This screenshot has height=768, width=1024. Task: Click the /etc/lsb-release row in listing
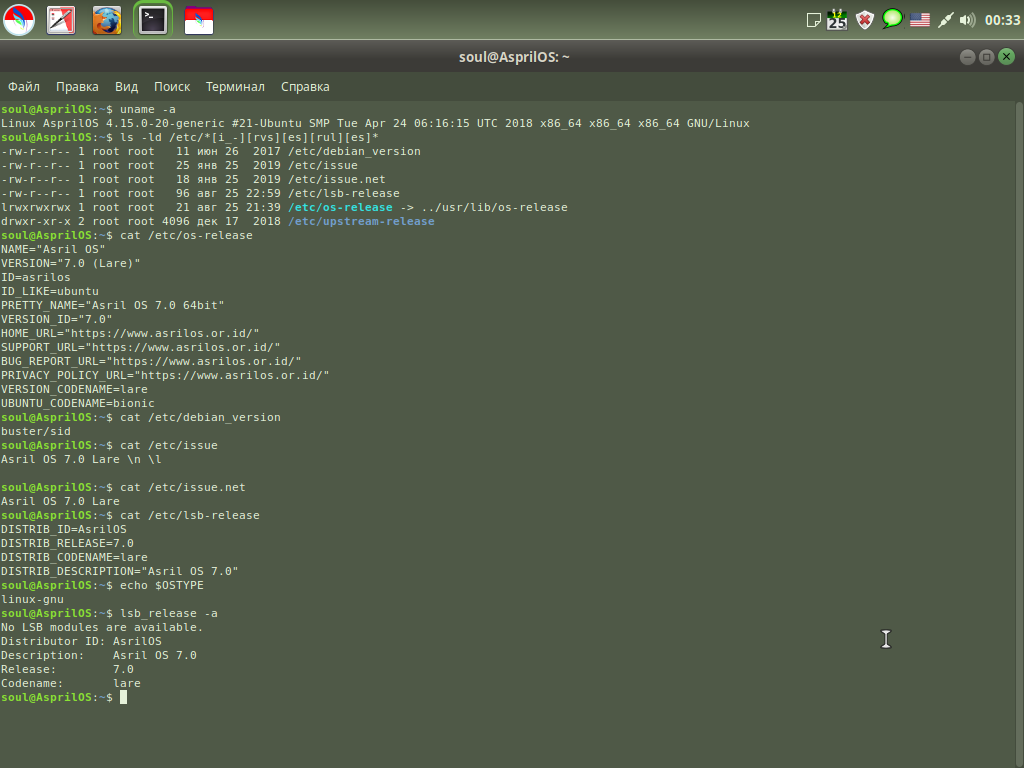click(200, 193)
